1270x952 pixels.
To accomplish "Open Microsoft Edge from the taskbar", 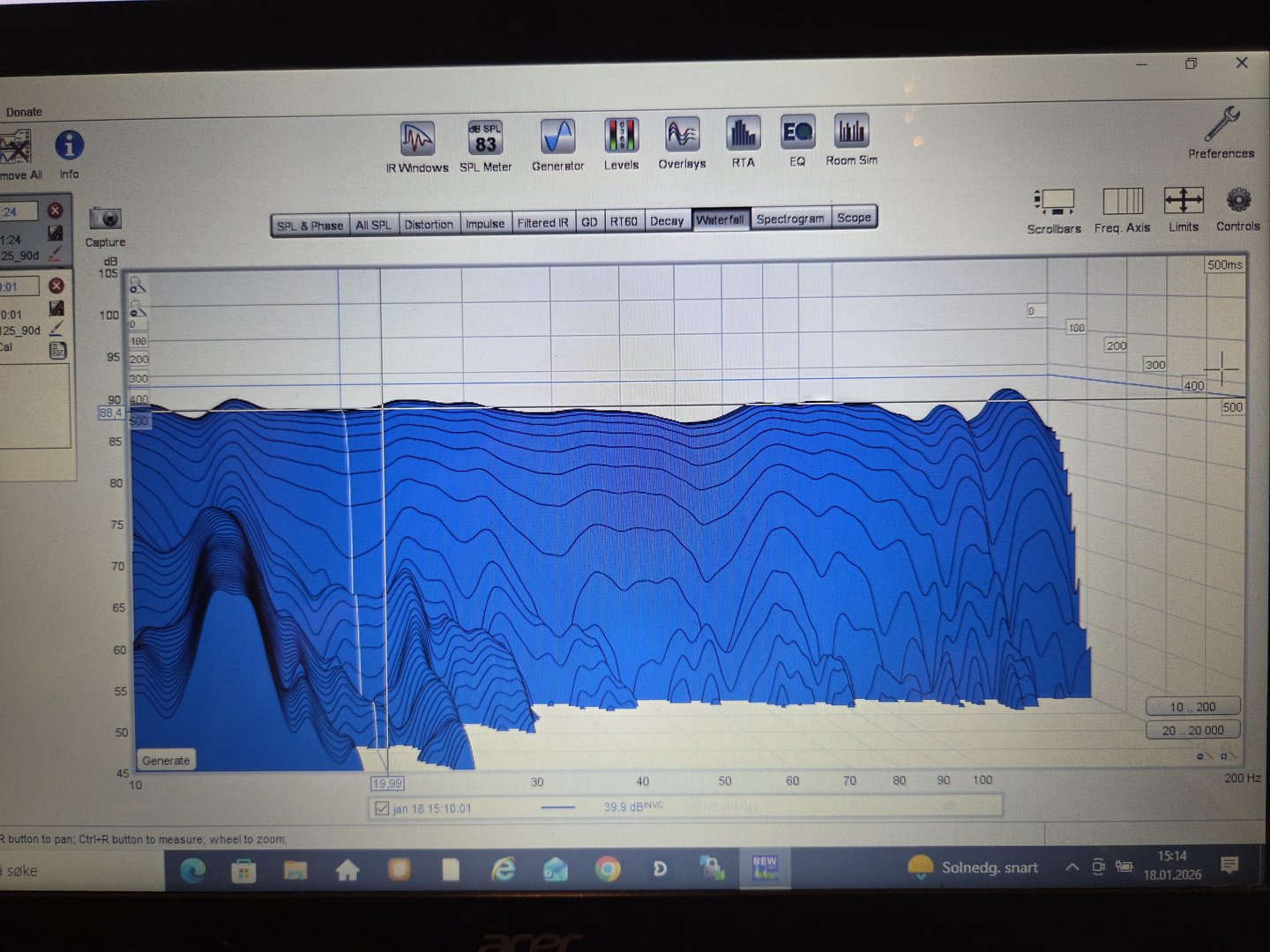I will coord(192,871).
